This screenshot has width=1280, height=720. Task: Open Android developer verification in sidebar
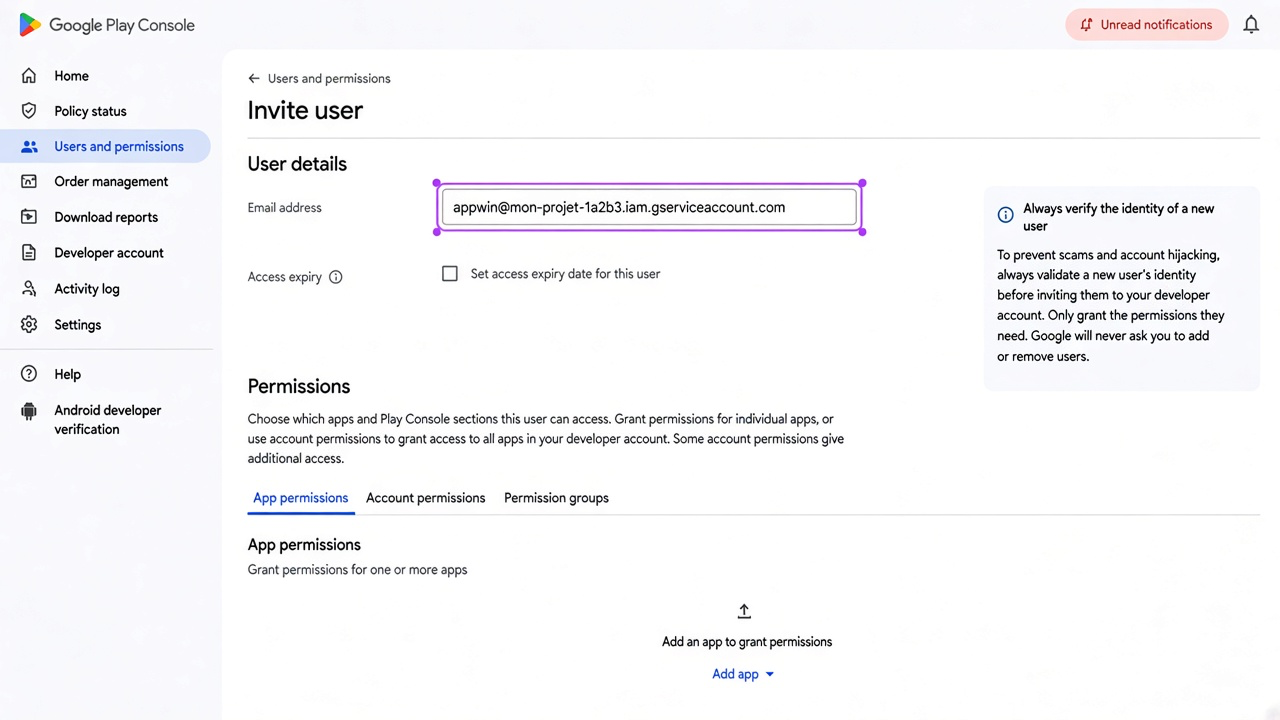point(106,420)
